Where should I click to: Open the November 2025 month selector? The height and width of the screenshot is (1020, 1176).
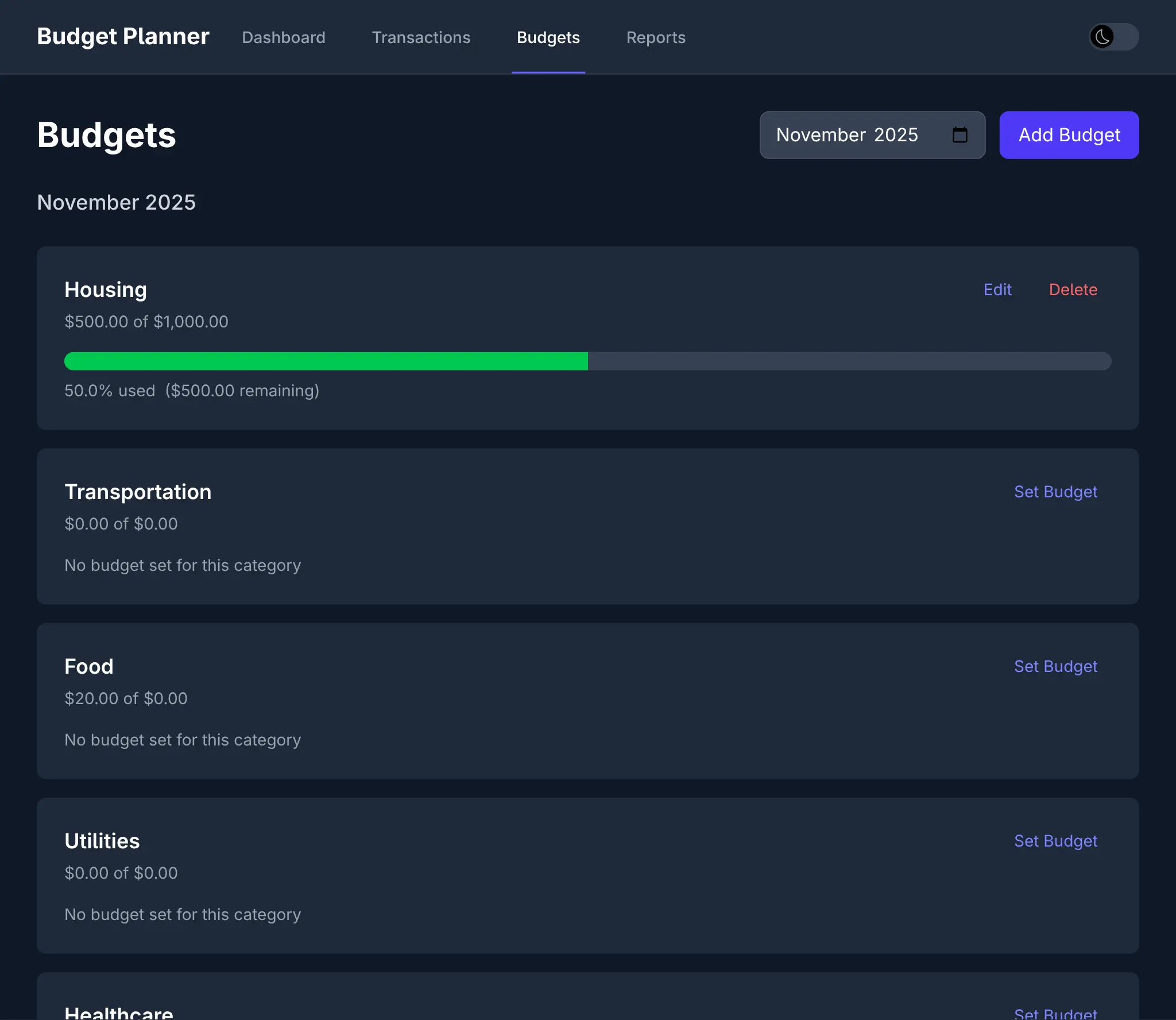pyautogui.click(x=849, y=135)
